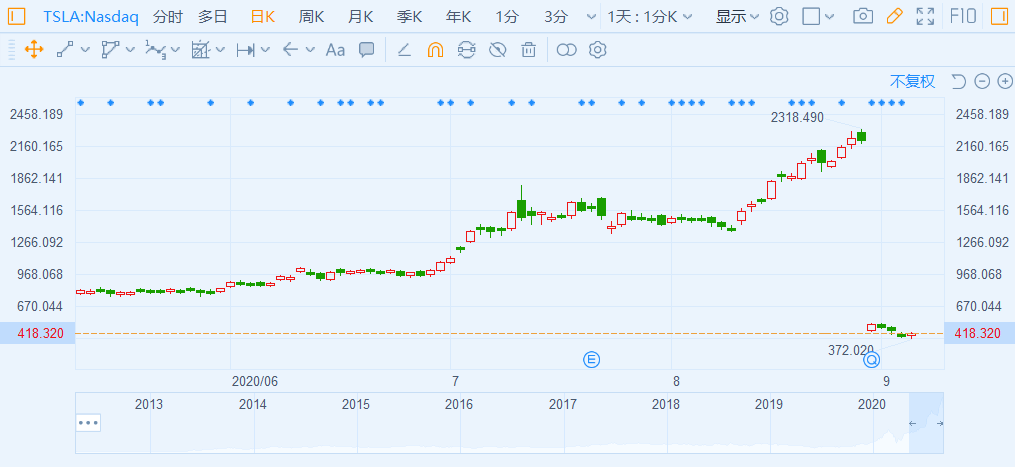This screenshot has height=467, width=1015.
Task: Reset chart view with undo arrow
Action: coord(958,81)
